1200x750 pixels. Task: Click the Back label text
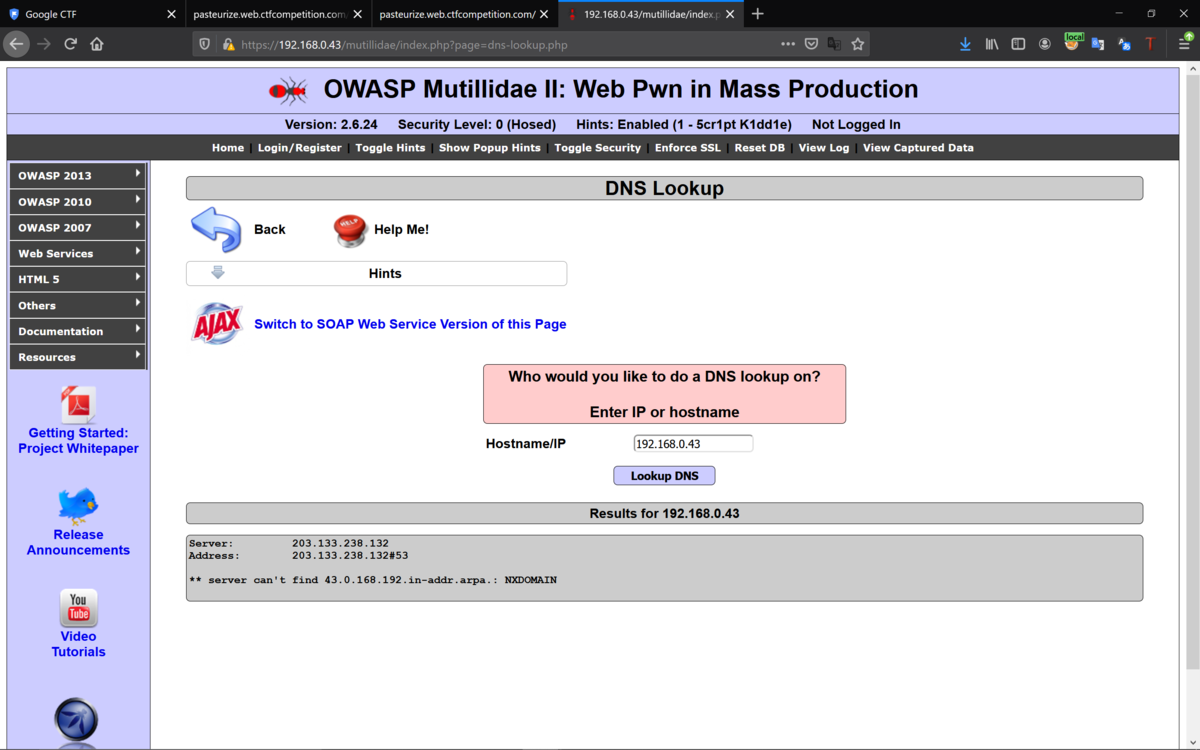[269, 230]
